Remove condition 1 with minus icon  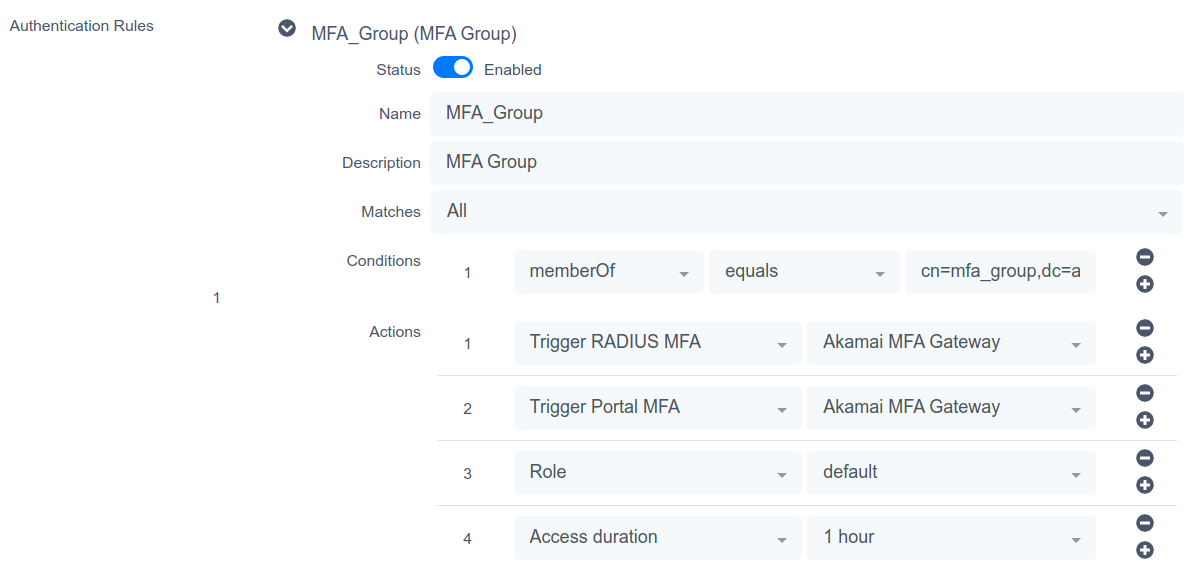click(1145, 257)
